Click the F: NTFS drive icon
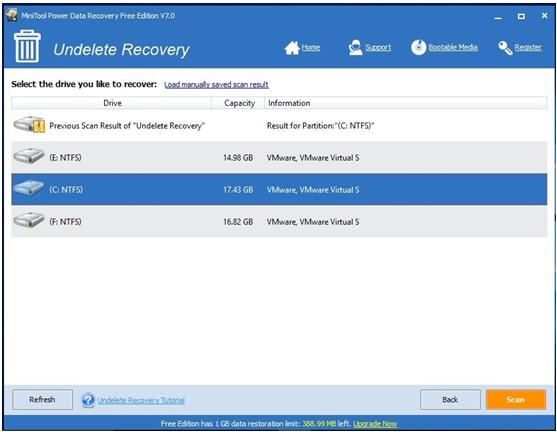 point(29,220)
